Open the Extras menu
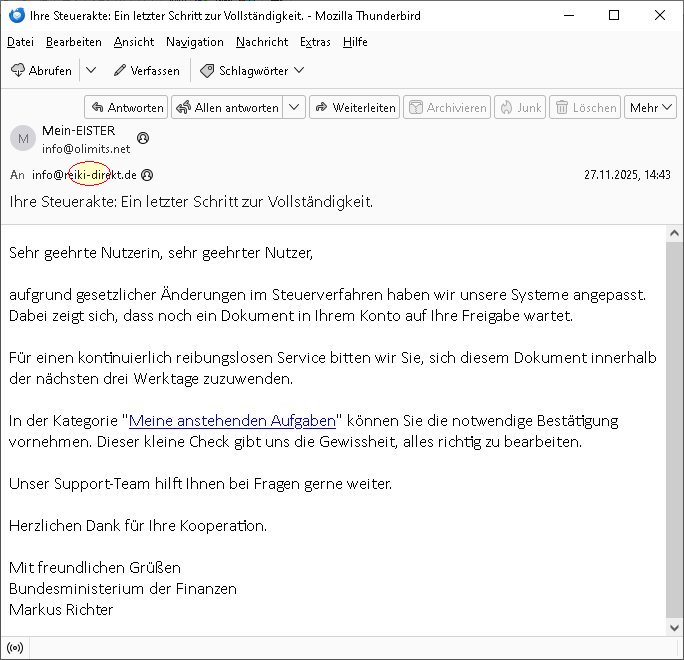Screen dimensions: 684x660 (315, 42)
